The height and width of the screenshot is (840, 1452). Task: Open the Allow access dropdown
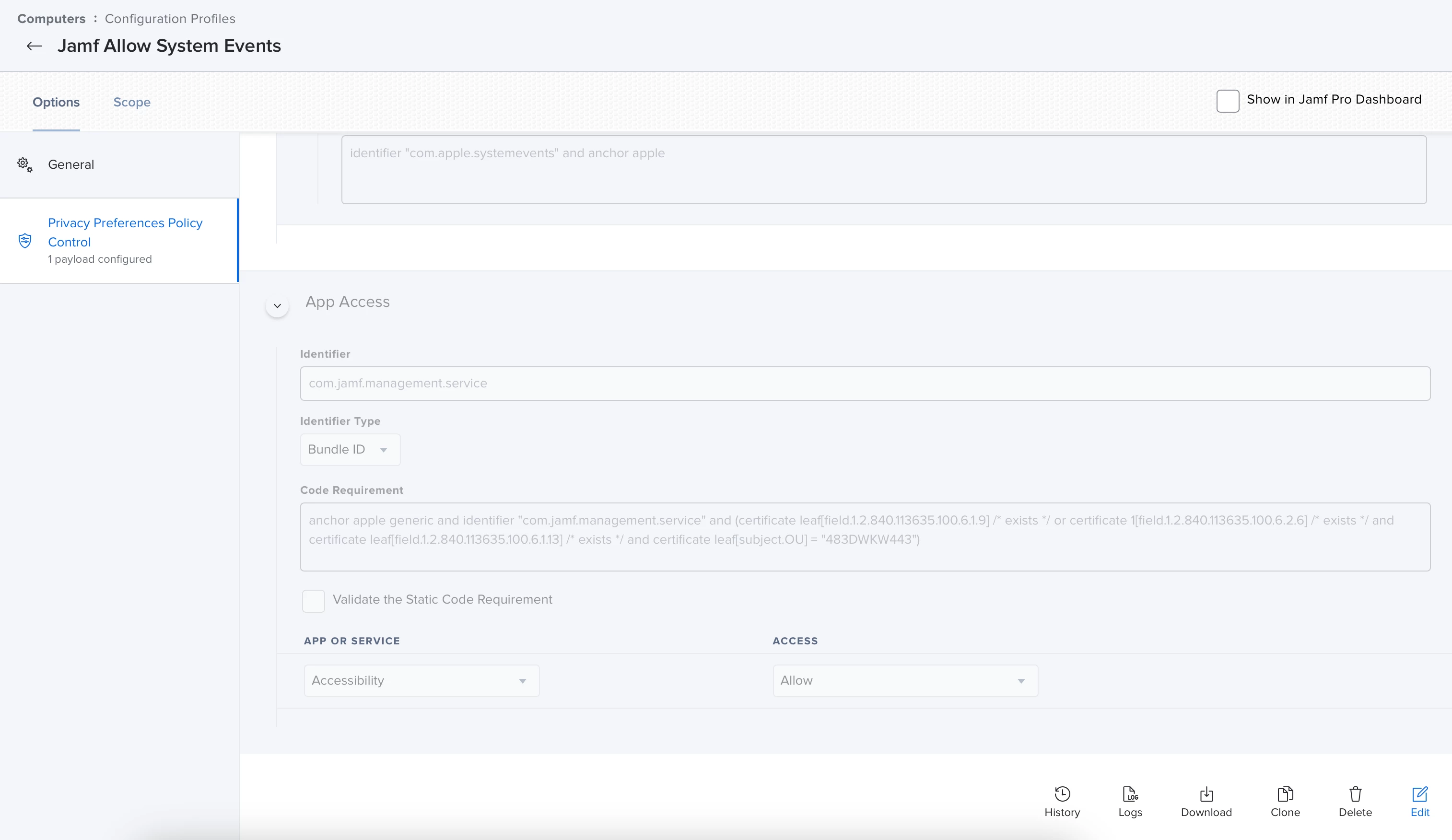(x=905, y=680)
